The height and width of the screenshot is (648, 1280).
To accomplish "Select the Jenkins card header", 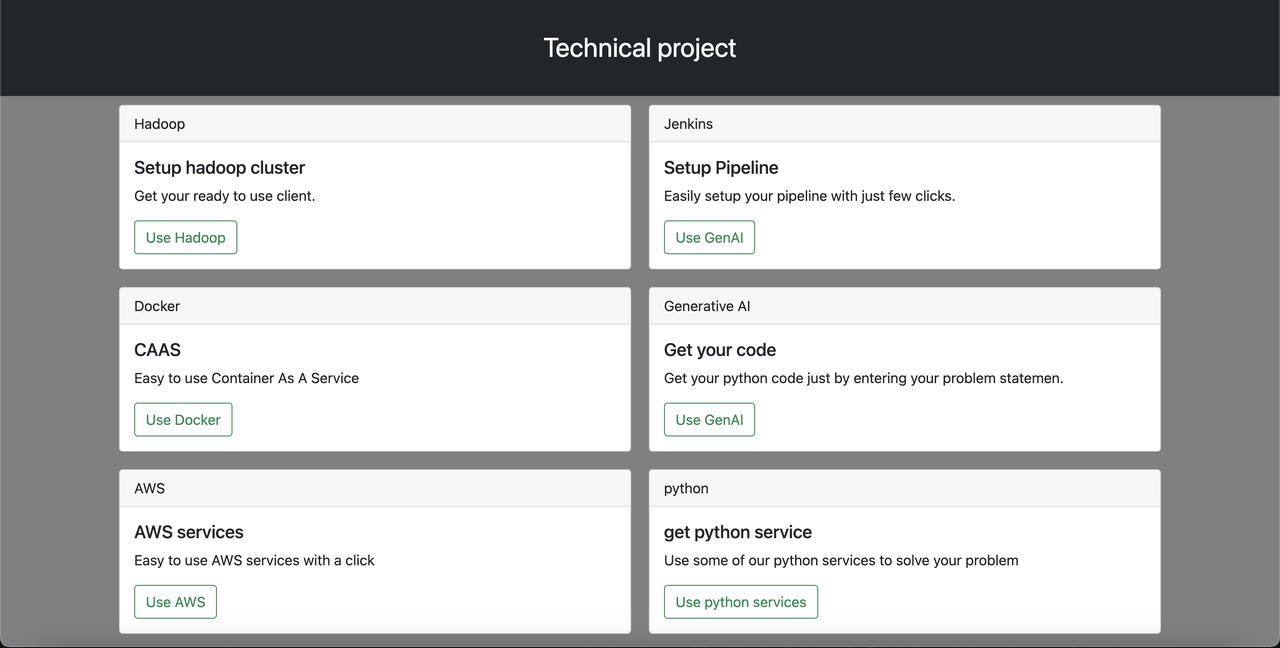I will point(905,124).
